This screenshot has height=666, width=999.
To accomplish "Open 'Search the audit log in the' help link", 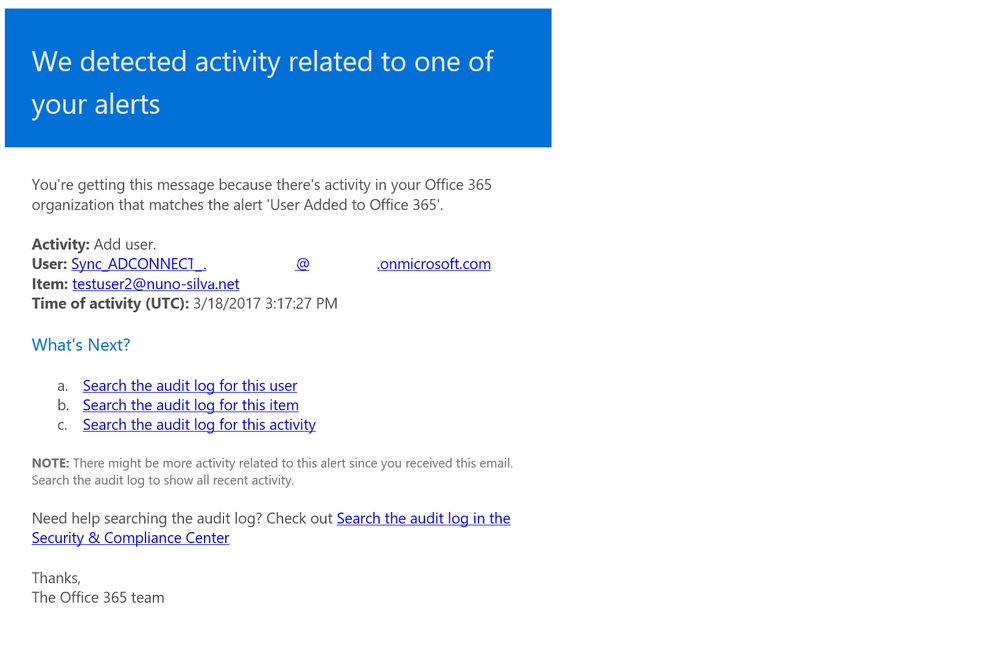I will tap(423, 518).
